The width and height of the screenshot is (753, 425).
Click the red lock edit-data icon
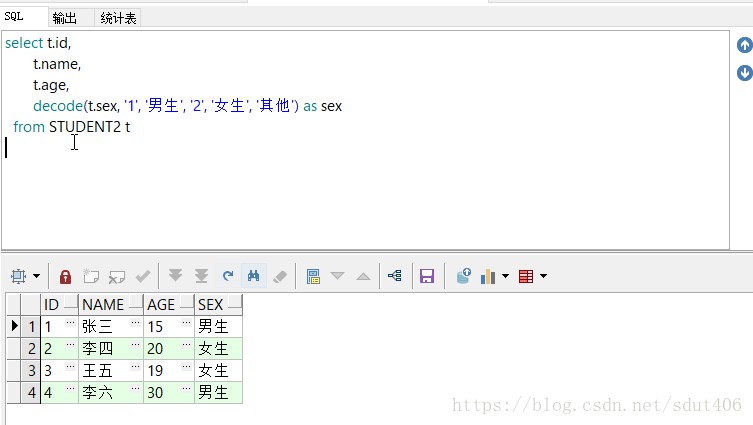65,276
